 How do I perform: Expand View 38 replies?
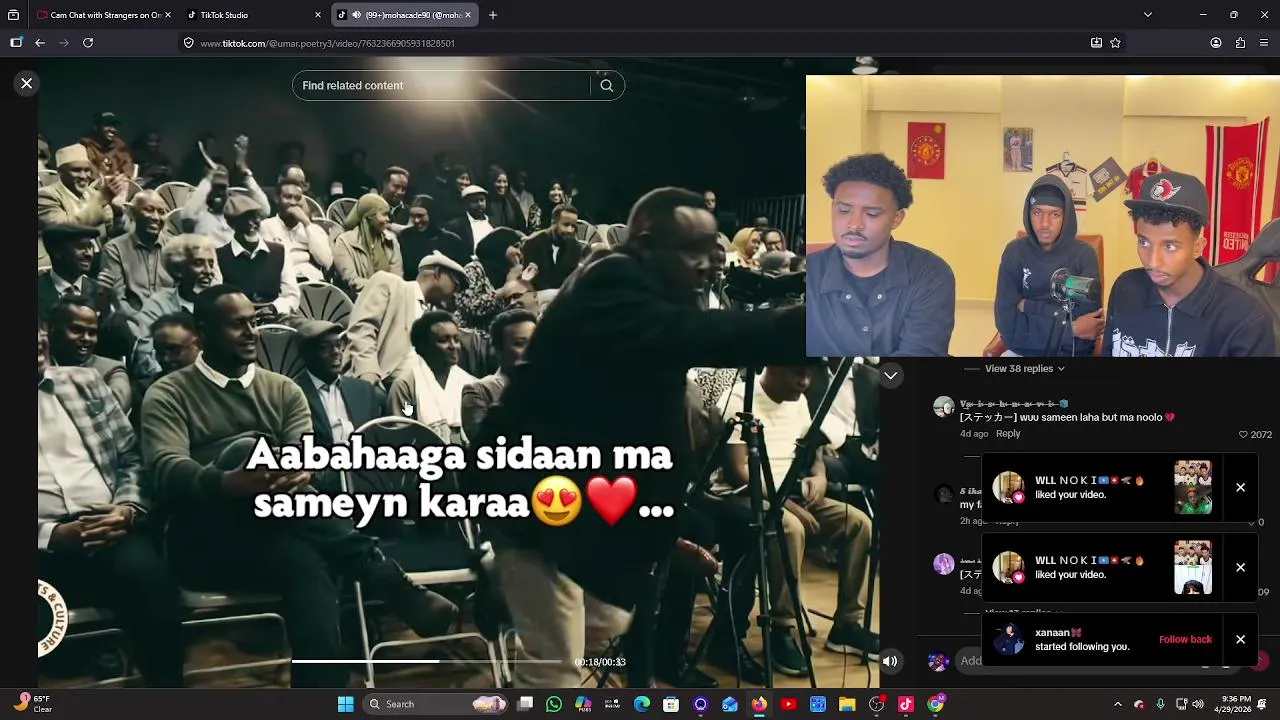pos(1024,369)
